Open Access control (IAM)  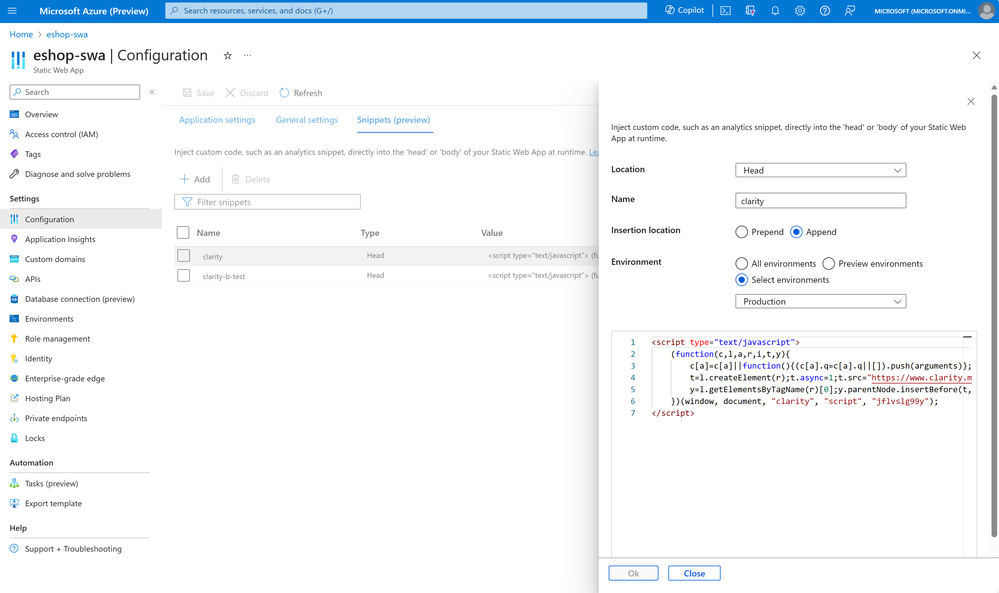pyautogui.click(x=61, y=134)
